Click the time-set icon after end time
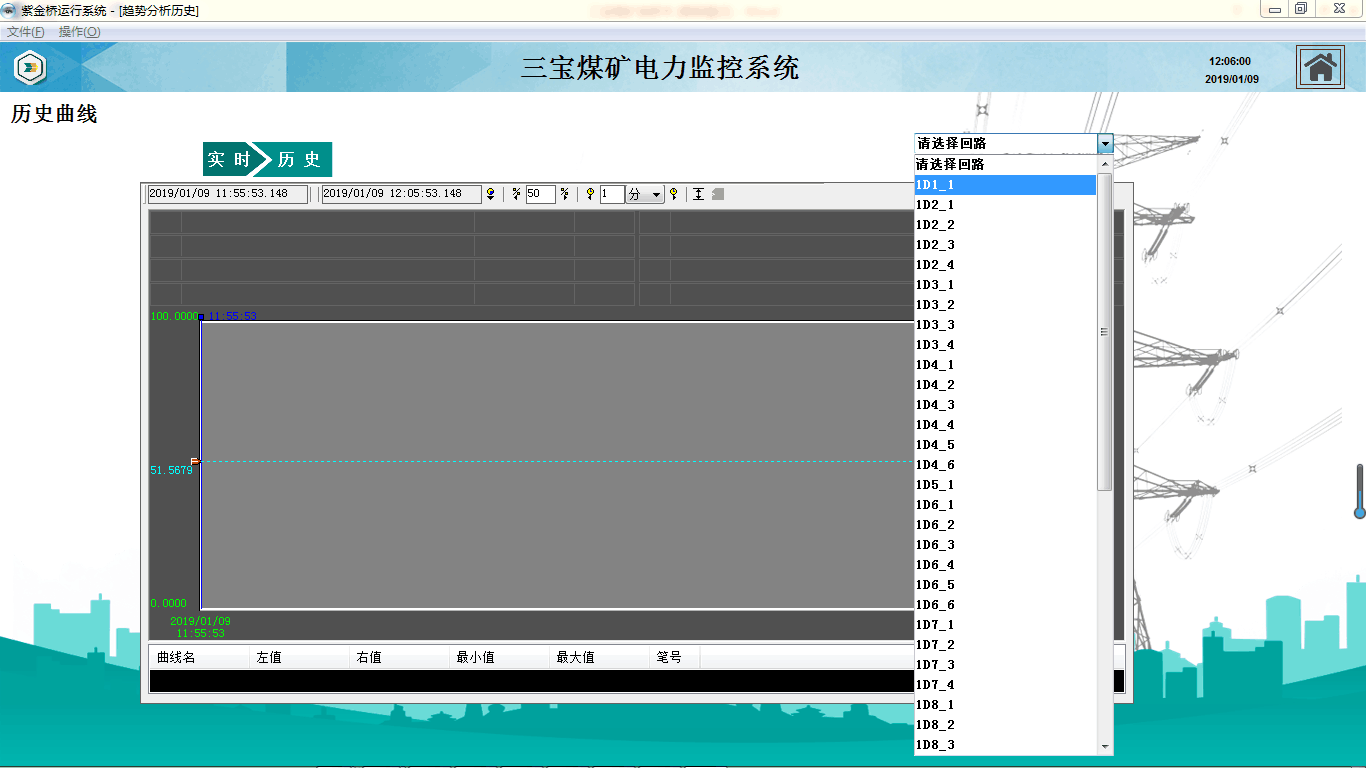The width and height of the screenshot is (1366, 768). [490, 194]
